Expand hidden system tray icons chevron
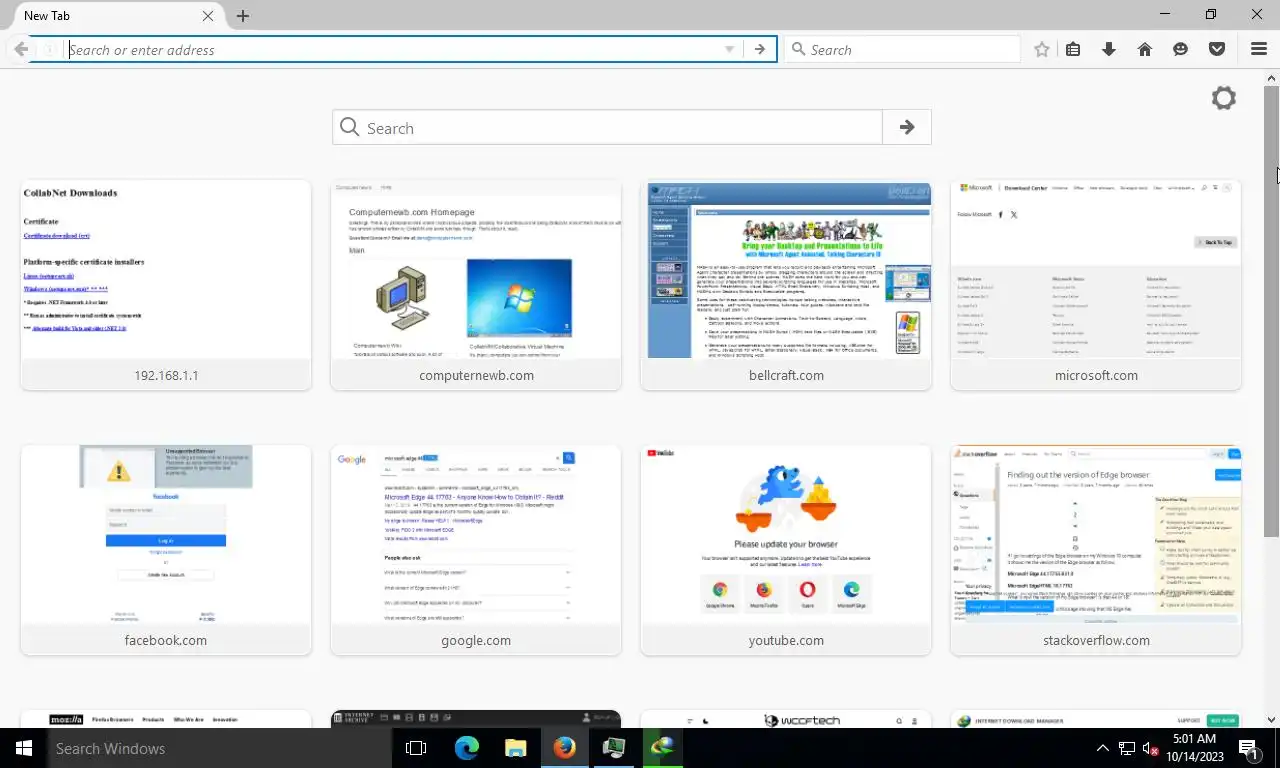 (x=1103, y=748)
